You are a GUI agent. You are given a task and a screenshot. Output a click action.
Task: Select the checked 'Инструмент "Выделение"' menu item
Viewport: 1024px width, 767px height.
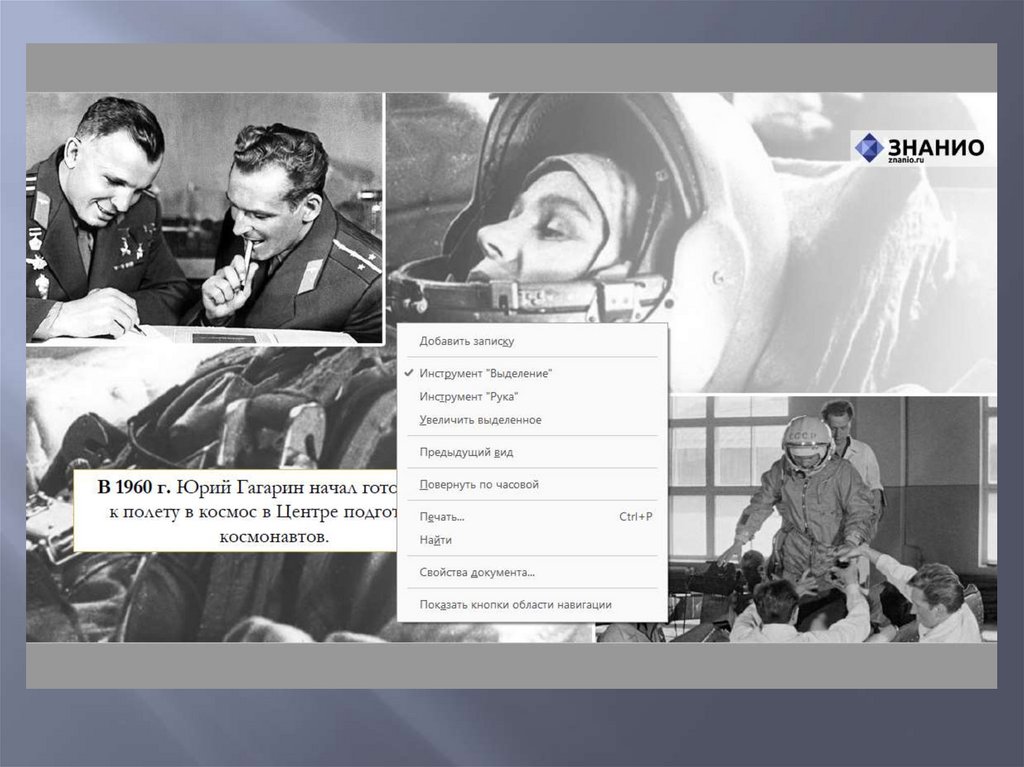pos(532,373)
